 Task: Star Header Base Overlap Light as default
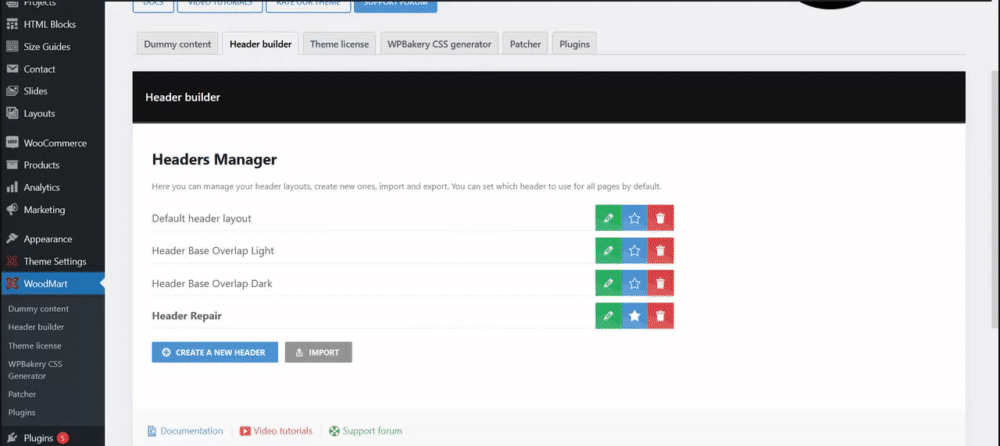[x=635, y=251]
